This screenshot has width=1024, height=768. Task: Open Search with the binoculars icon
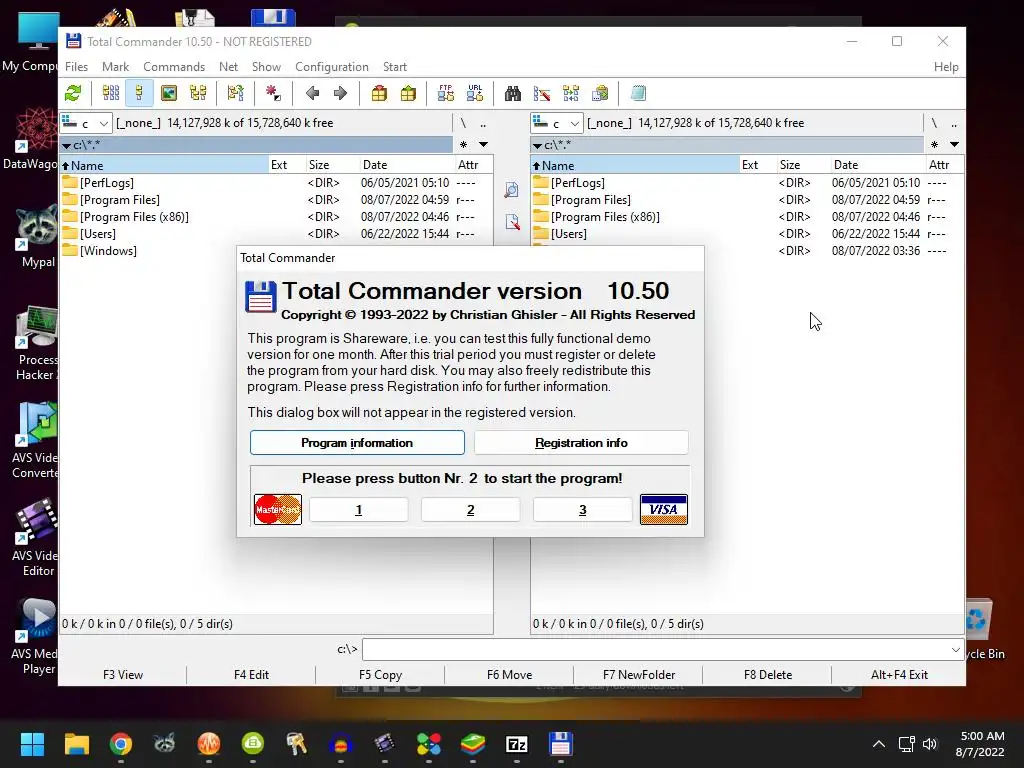(513, 93)
